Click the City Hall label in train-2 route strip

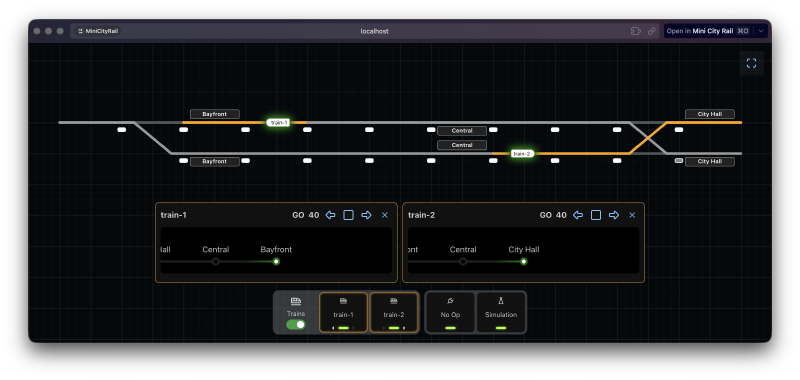click(x=524, y=249)
